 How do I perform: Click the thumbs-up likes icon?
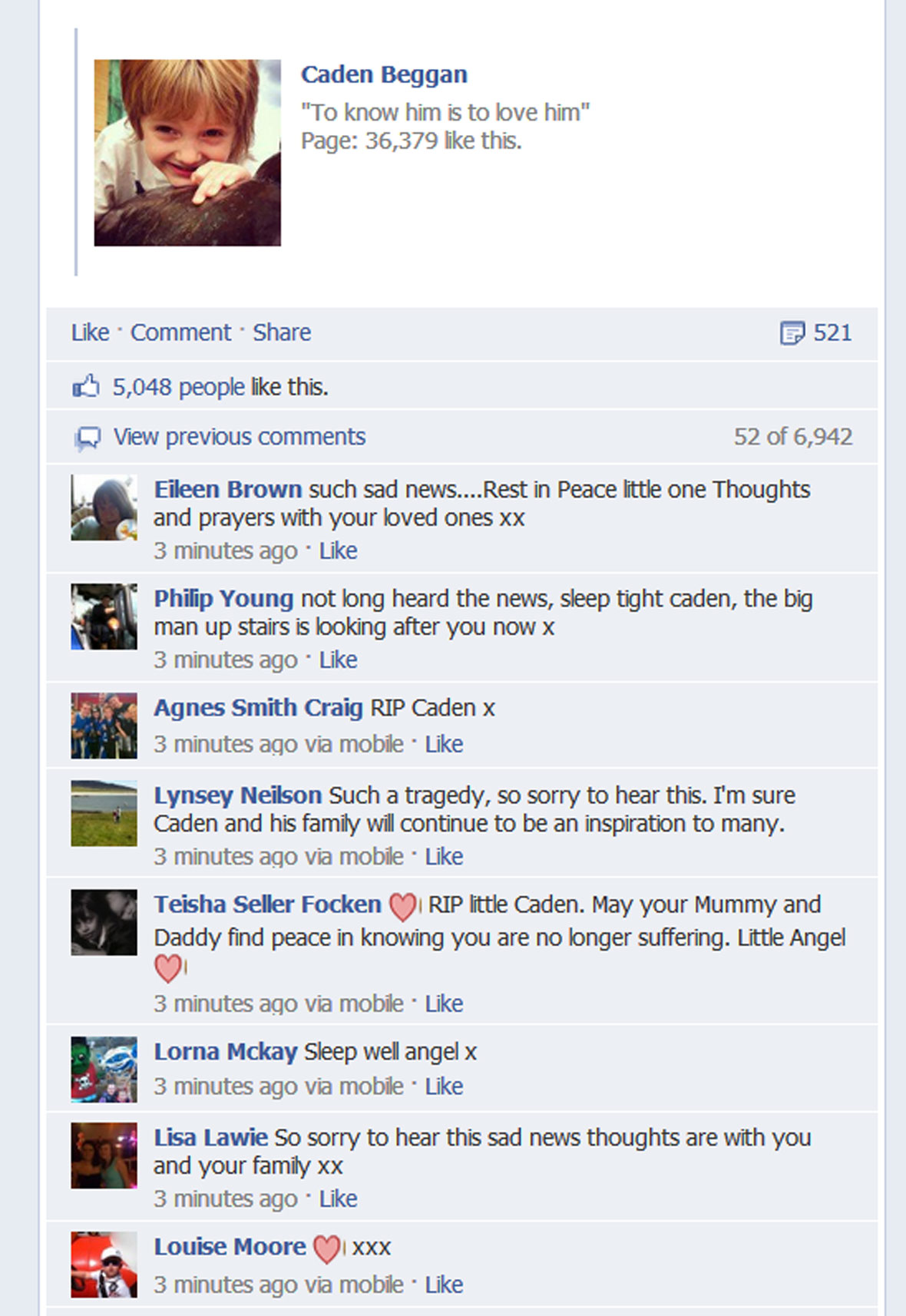click(86, 385)
